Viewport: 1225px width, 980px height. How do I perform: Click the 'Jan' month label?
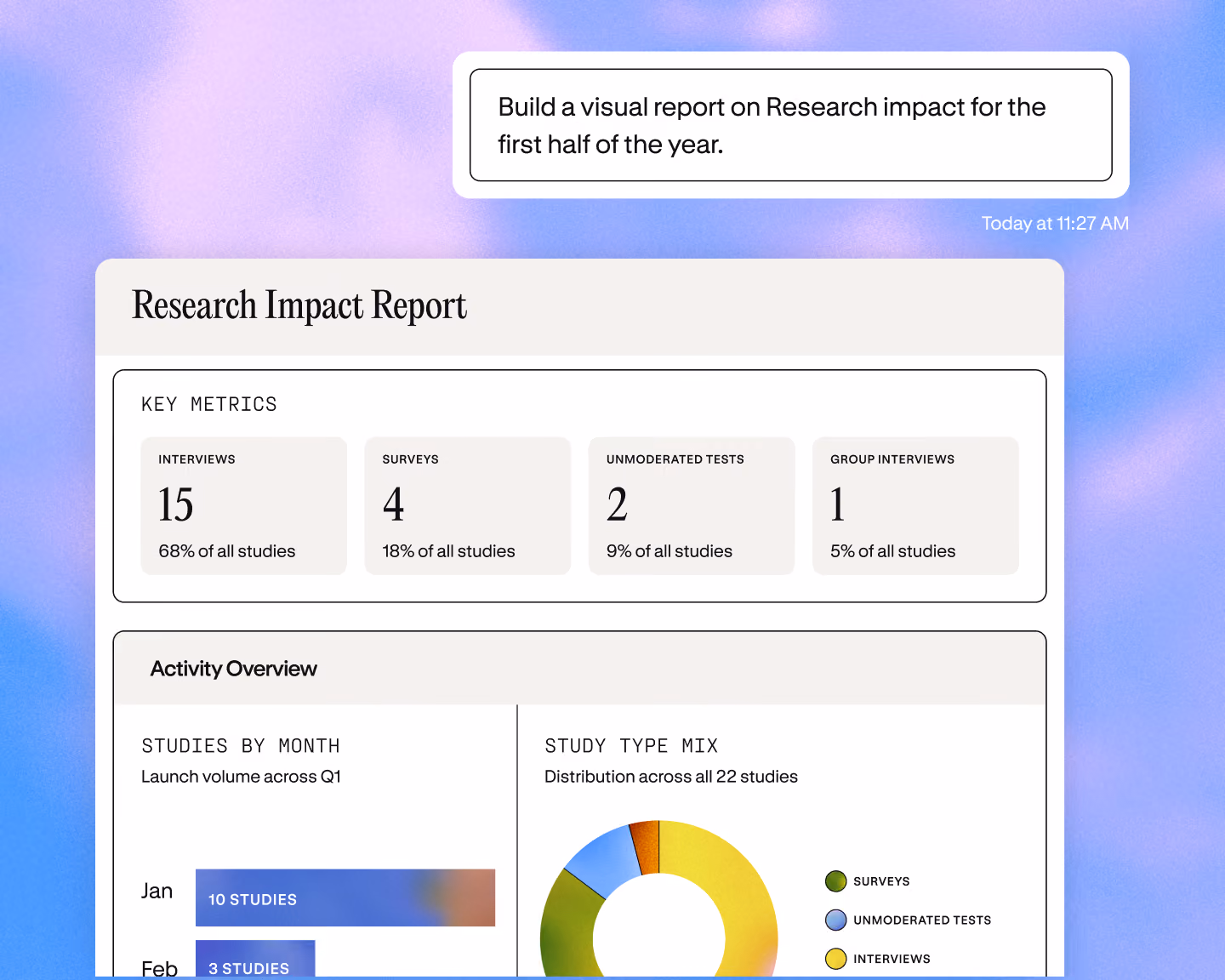tap(157, 891)
